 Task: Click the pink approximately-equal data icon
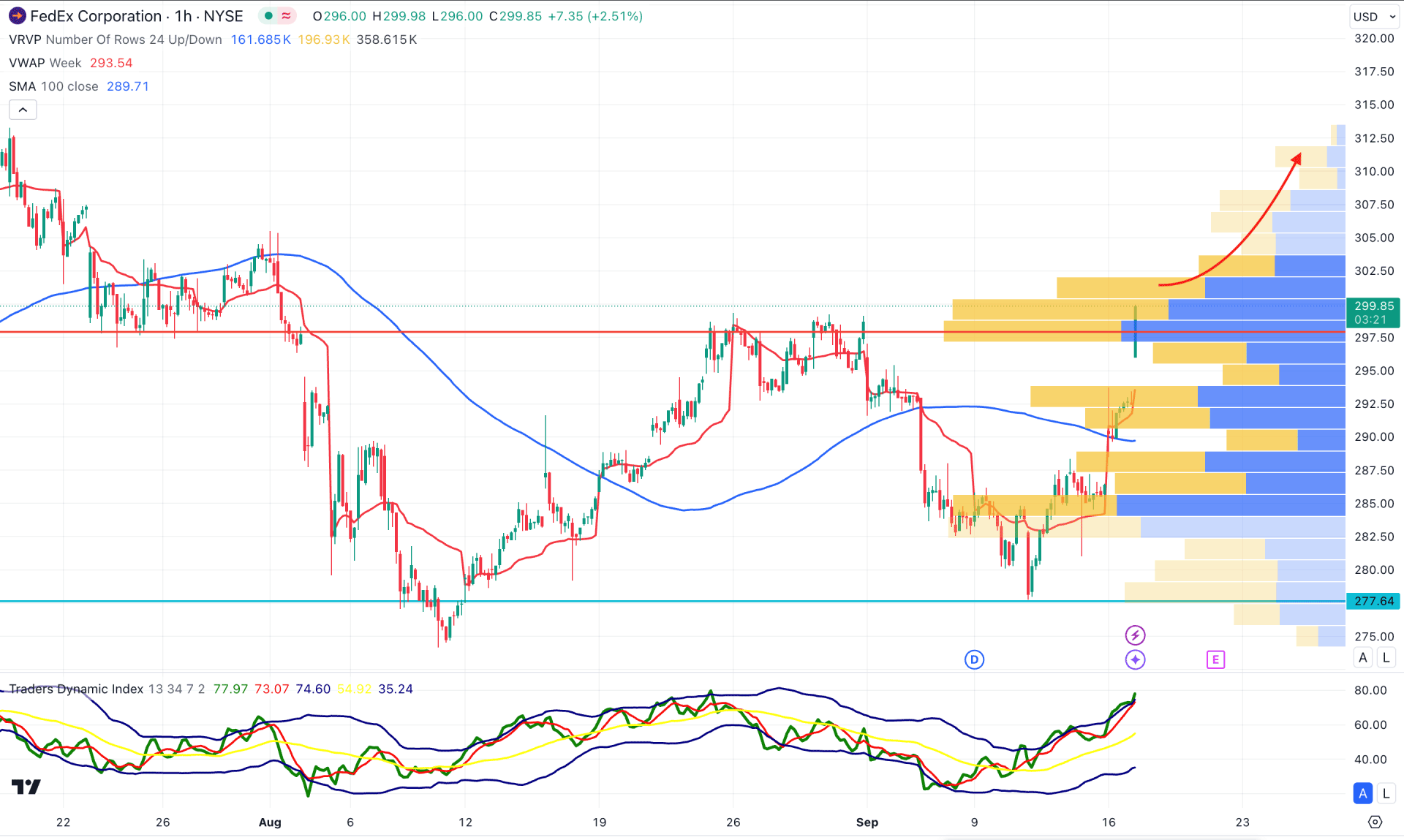286,15
